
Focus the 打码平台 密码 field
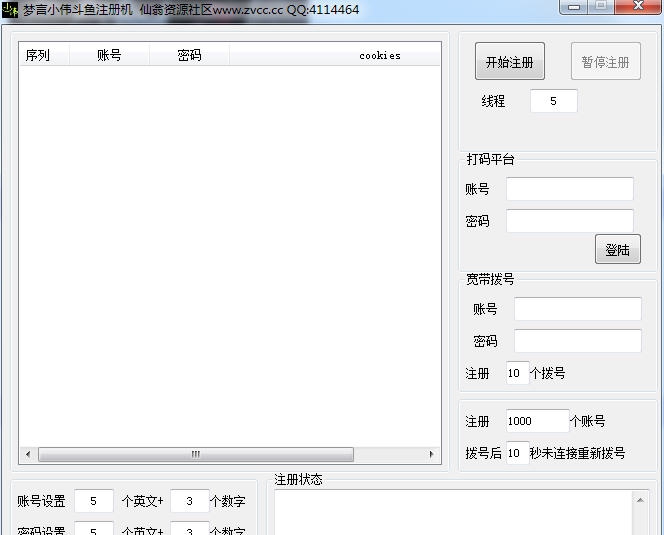click(x=570, y=221)
